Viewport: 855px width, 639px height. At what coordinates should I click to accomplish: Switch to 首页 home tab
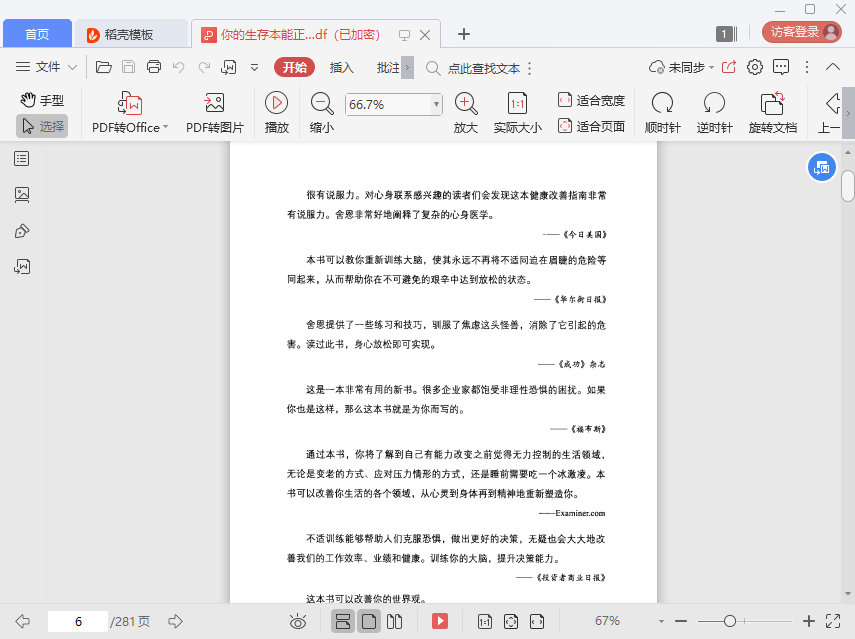coord(37,34)
